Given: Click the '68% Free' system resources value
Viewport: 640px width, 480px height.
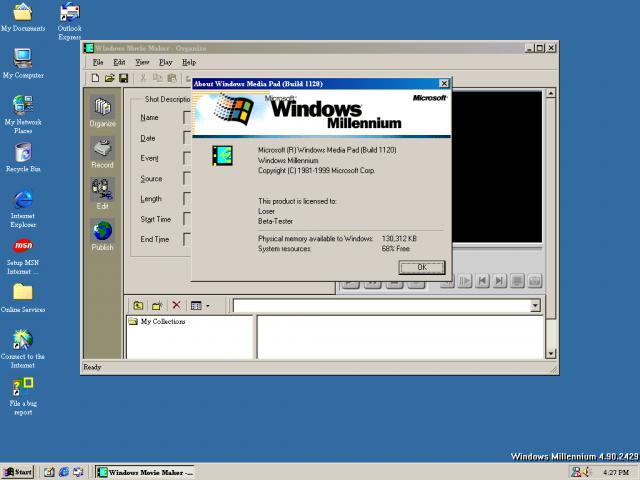Looking at the screenshot, I should (396, 249).
